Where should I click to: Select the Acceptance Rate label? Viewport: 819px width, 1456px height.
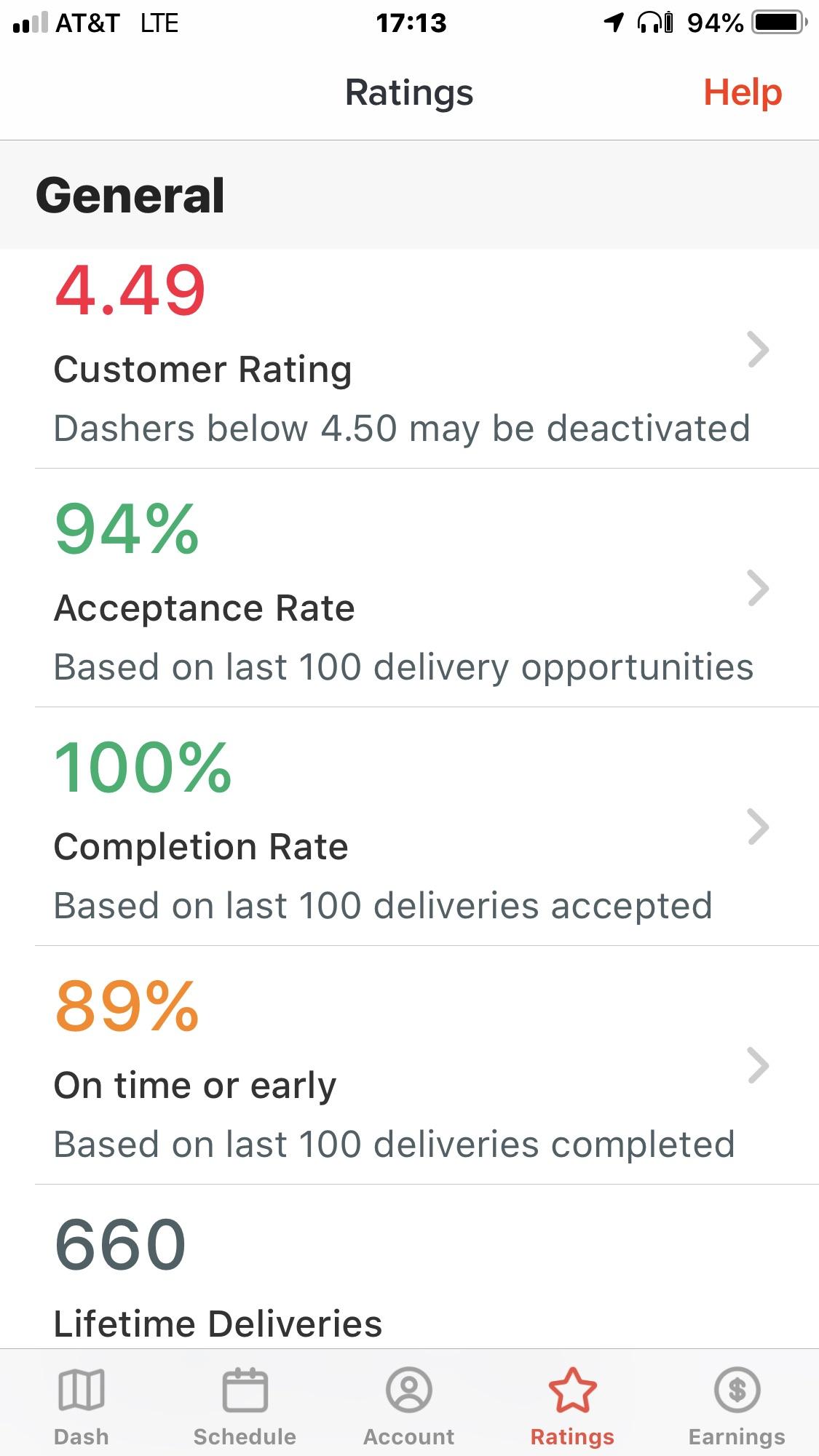pos(205,608)
